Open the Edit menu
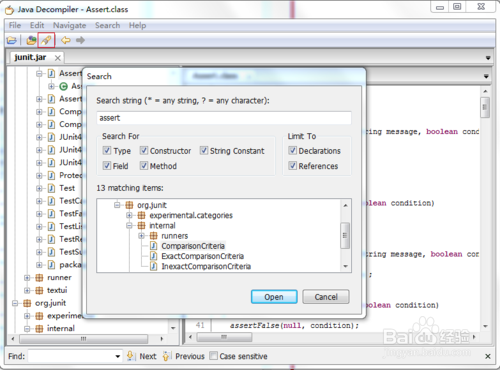Viewport: 500px width, 370px height. tap(37, 25)
